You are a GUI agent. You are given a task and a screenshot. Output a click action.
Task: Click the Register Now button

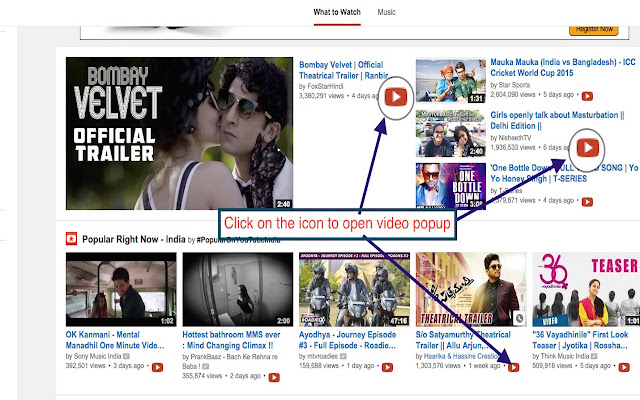(x=594, y=29)
